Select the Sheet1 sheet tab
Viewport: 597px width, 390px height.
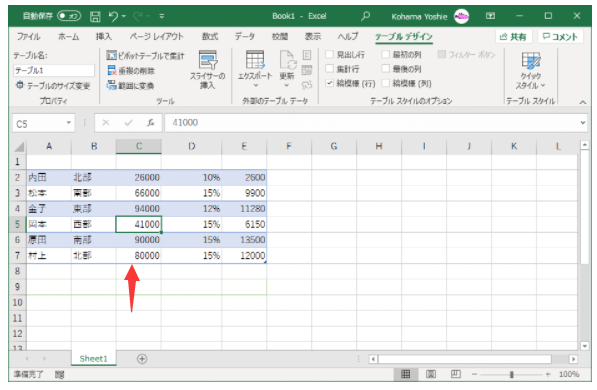point(94,359)
